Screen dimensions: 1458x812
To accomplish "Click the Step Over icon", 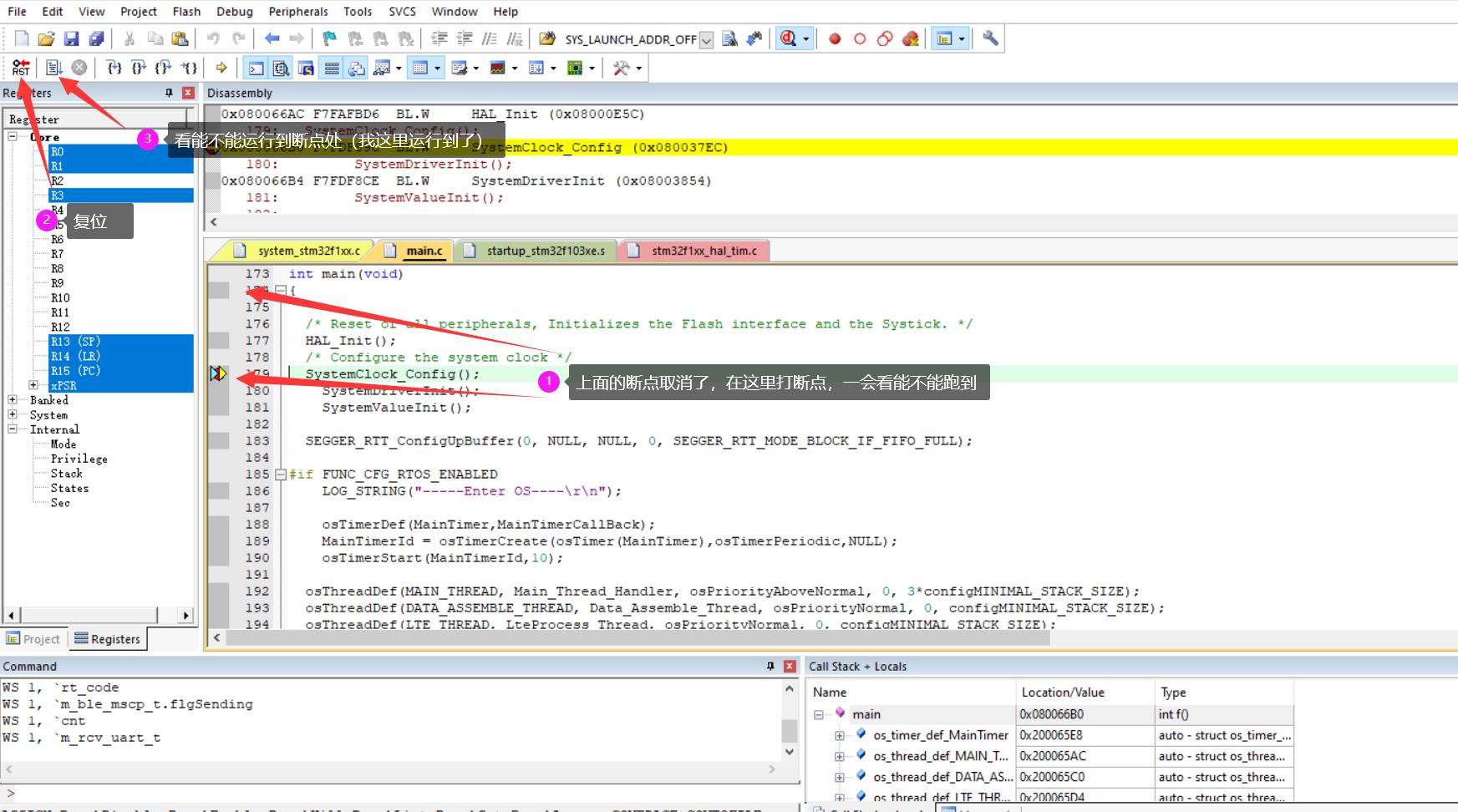I will coord(139,68).
